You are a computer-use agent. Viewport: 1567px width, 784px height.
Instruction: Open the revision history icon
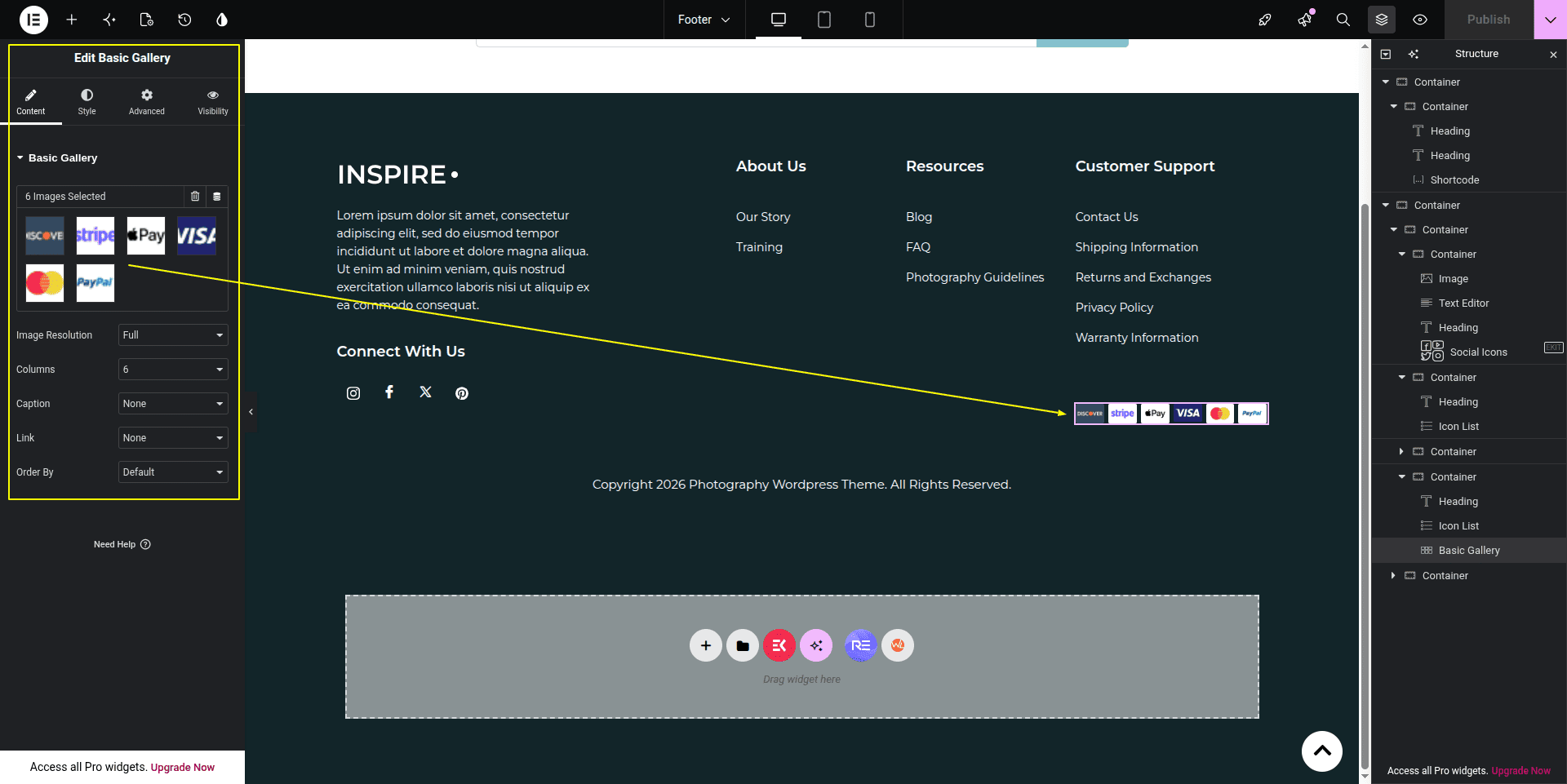tap(184, 20)
